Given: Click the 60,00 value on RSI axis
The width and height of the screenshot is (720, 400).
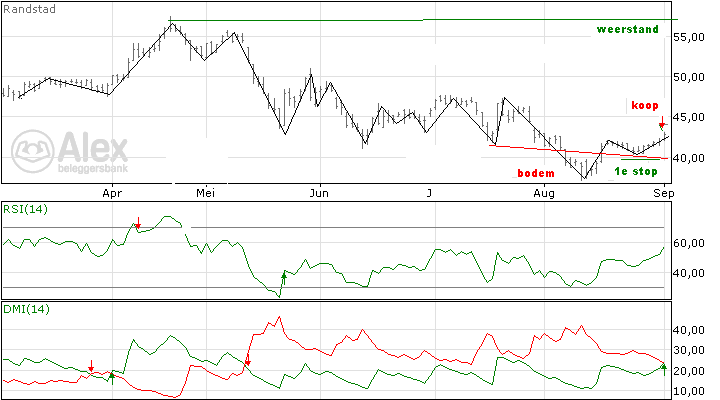Looking at the screenshot, I should (689, 243).
